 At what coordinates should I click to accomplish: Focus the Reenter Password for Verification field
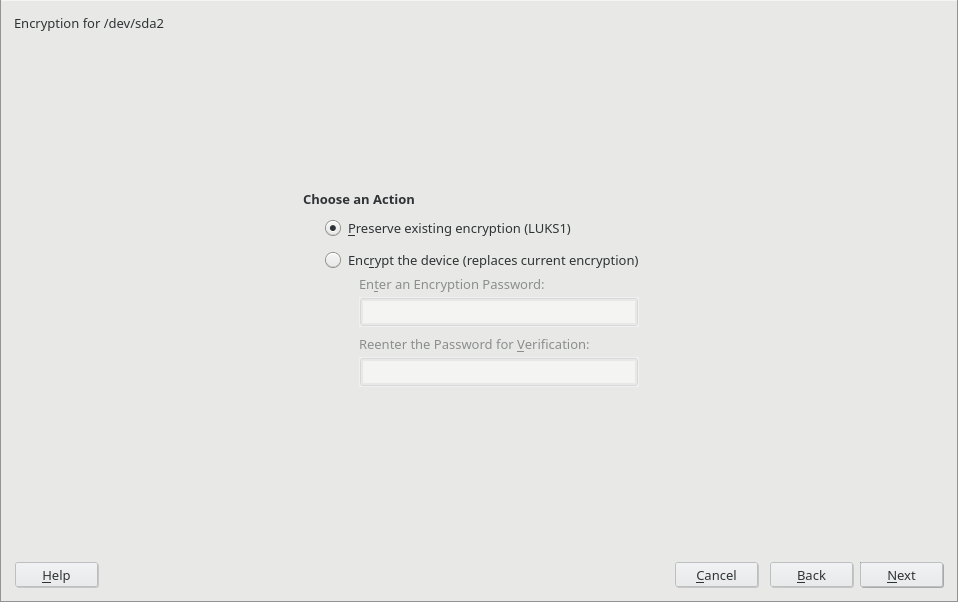click(x=499, y=372)
